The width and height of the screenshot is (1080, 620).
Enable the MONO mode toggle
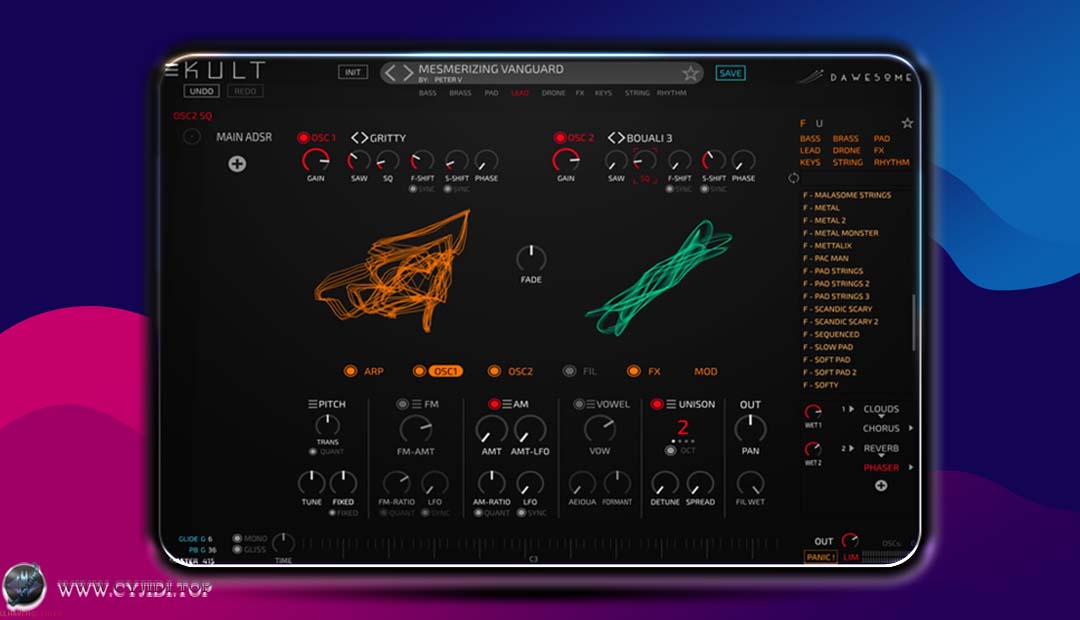(x=238, y=538)
